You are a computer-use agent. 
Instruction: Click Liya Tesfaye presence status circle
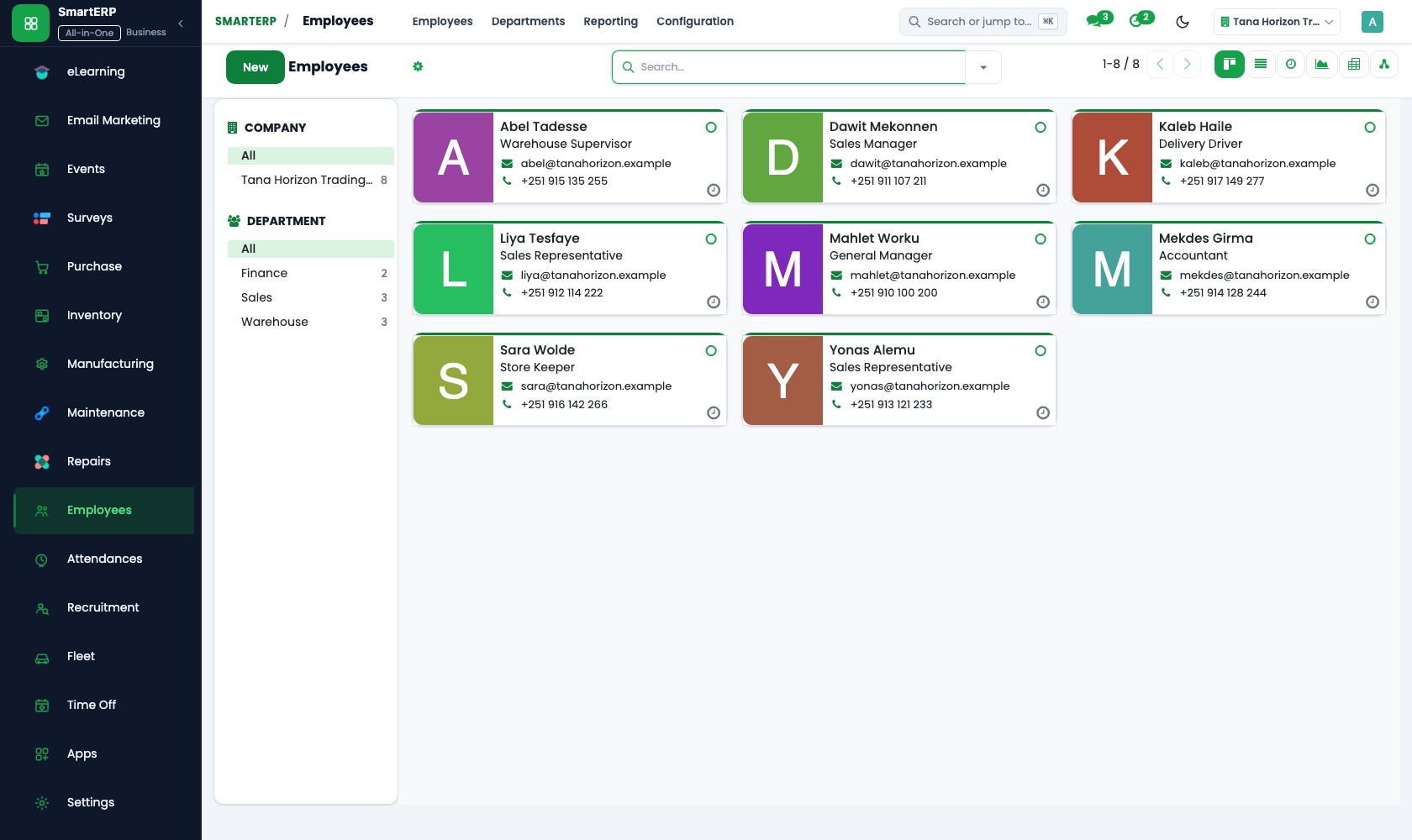pos(711,239)
